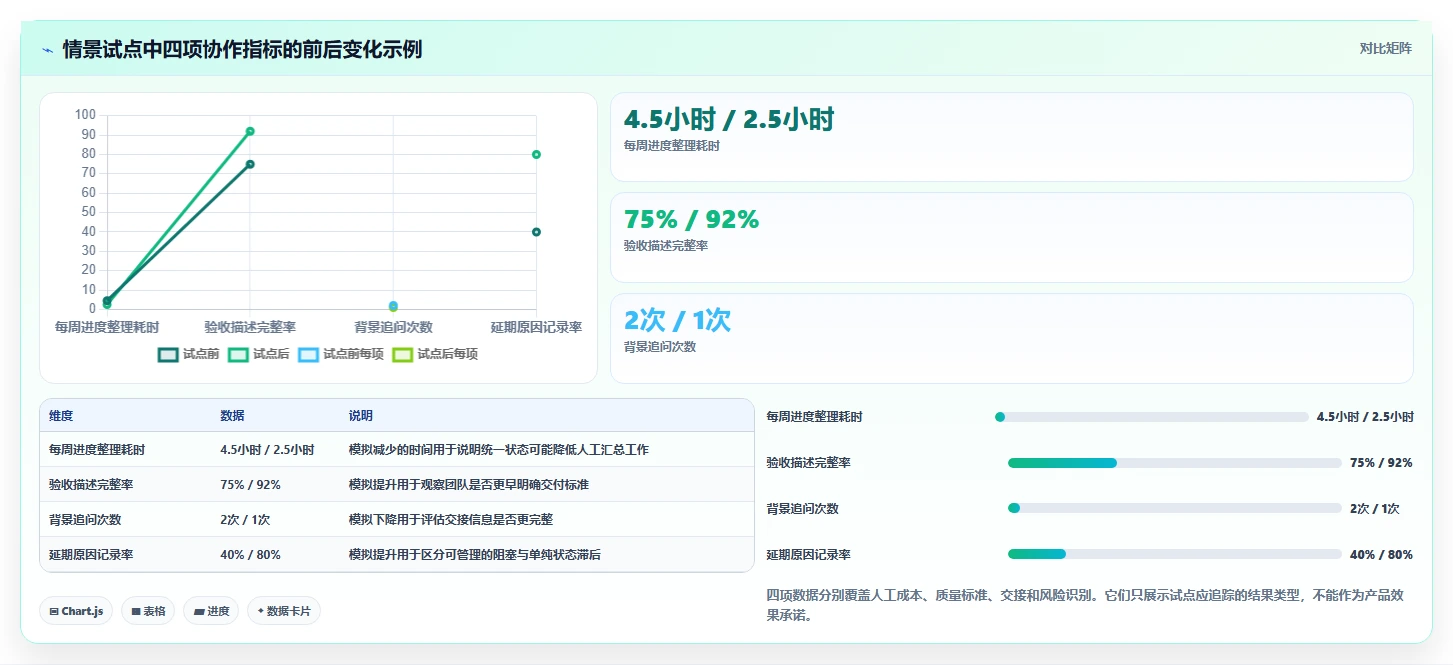
Task: Open the 2次 / 1次 data card
Action: click(1012, 338)
